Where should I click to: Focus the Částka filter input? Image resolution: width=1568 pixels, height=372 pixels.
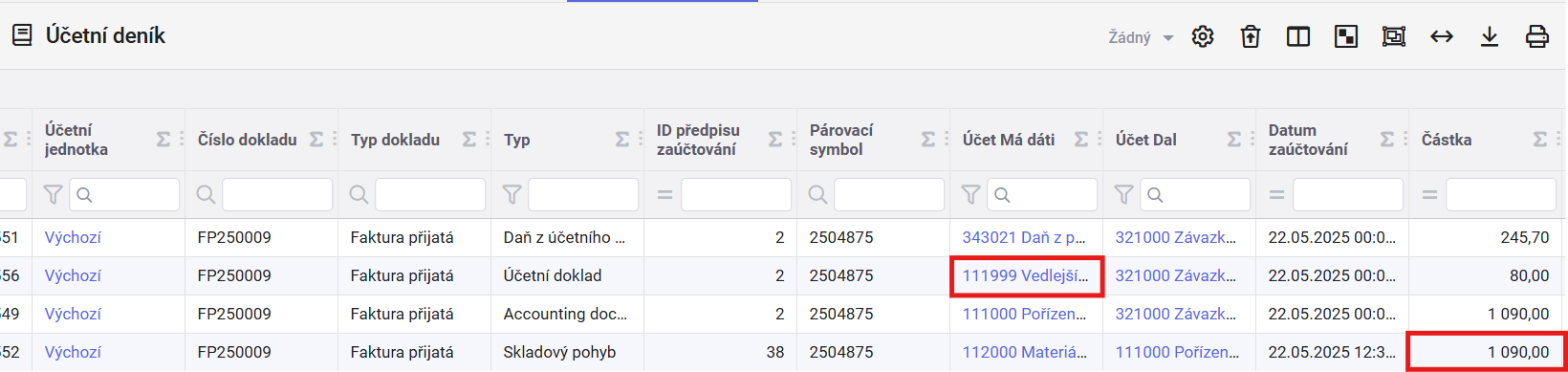[x=1501, y=195]
